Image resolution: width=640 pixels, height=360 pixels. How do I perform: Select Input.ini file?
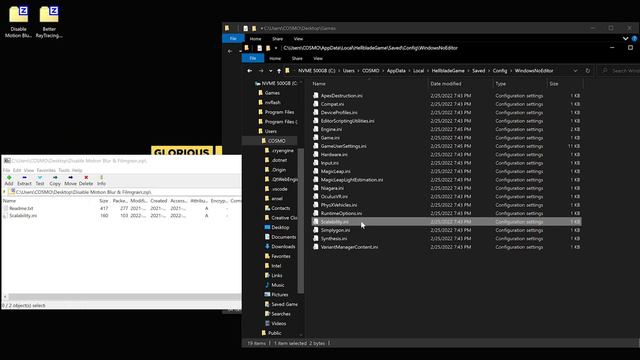tap(329, 163)
